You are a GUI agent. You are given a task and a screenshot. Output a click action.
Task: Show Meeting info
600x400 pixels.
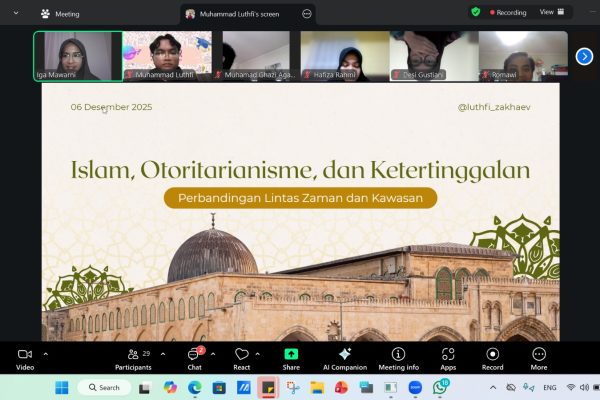[x=398, y=358]
